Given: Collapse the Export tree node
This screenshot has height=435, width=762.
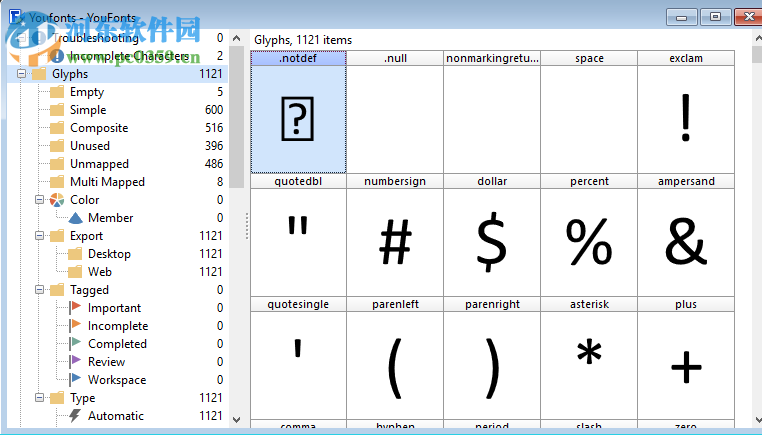Looking at the screenshot, I should (39, 236).
